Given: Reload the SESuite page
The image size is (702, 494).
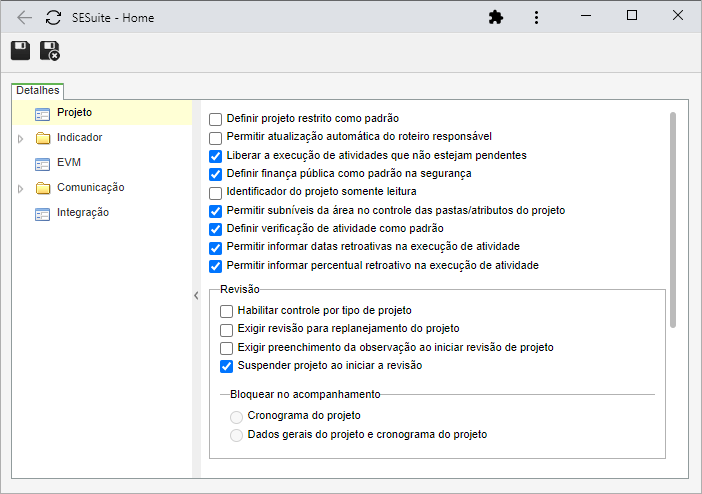Looking at the screenshot, I should click(x=53, y=18).
